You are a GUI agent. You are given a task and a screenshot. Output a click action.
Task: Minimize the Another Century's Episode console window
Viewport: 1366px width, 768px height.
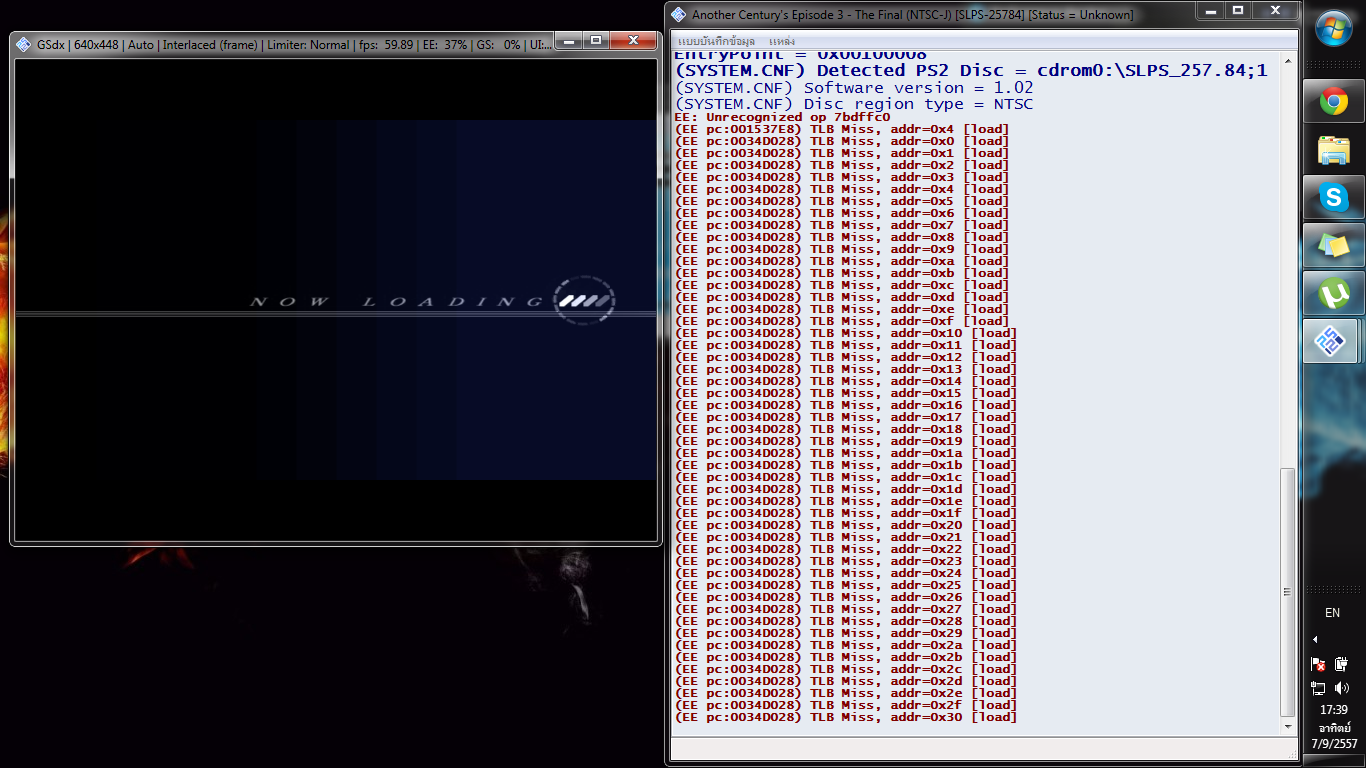click(1210, 11)
